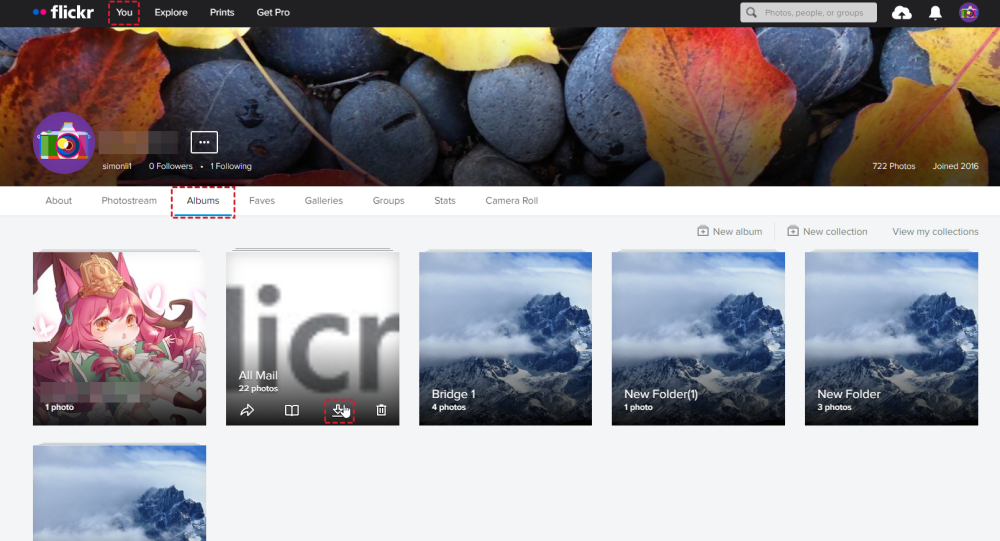This screenshot has width=1000, height=541.
Task: Click the search magnifier icon
Action: (x=752, y=12)
